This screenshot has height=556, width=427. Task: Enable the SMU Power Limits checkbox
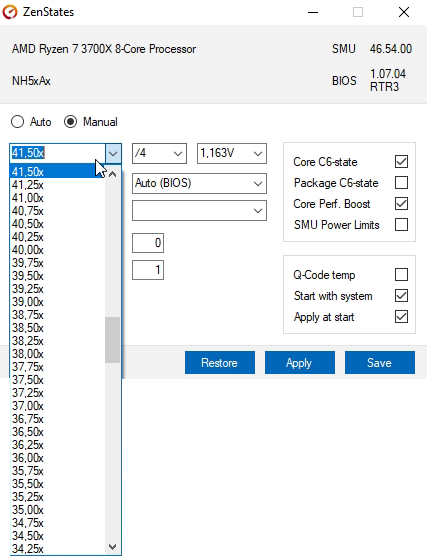click(x=401, y=224)
